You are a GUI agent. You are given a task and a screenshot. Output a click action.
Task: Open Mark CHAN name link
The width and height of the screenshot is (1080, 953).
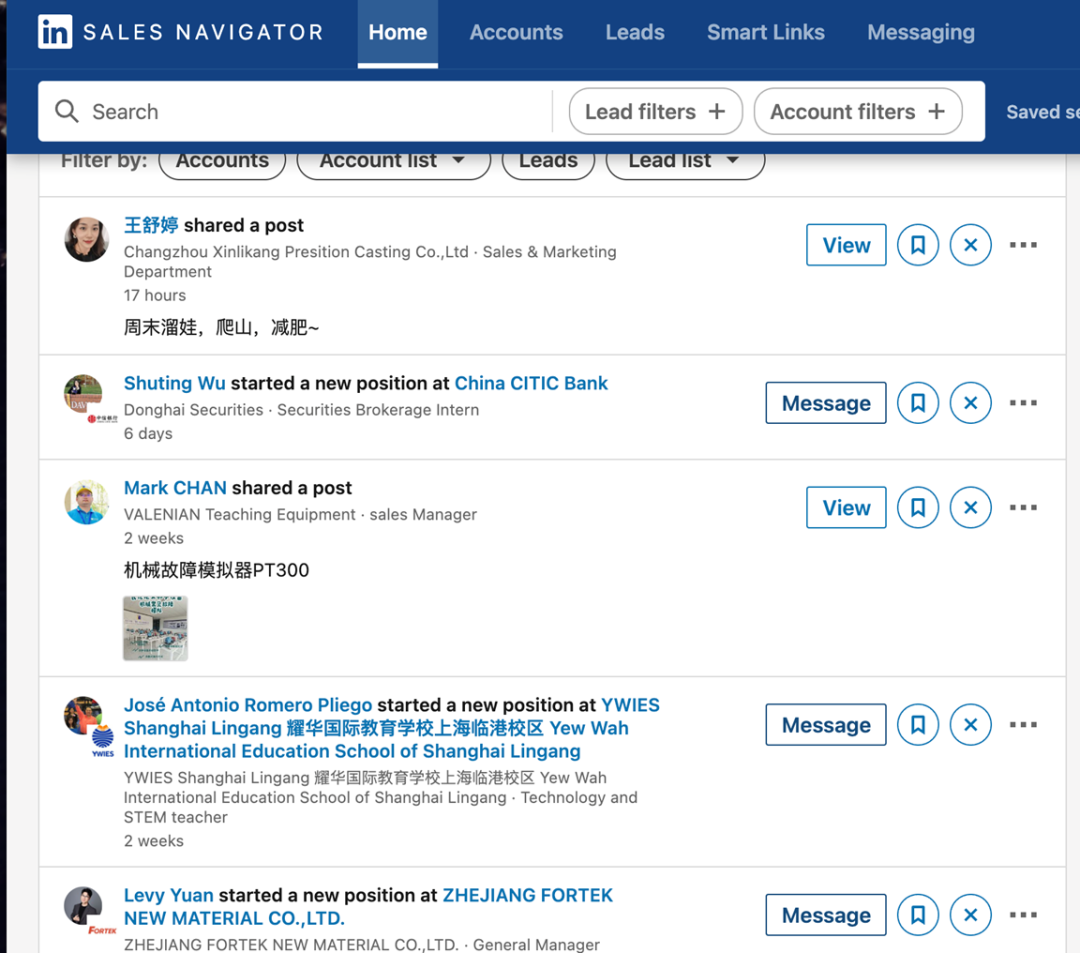point(175,488)
